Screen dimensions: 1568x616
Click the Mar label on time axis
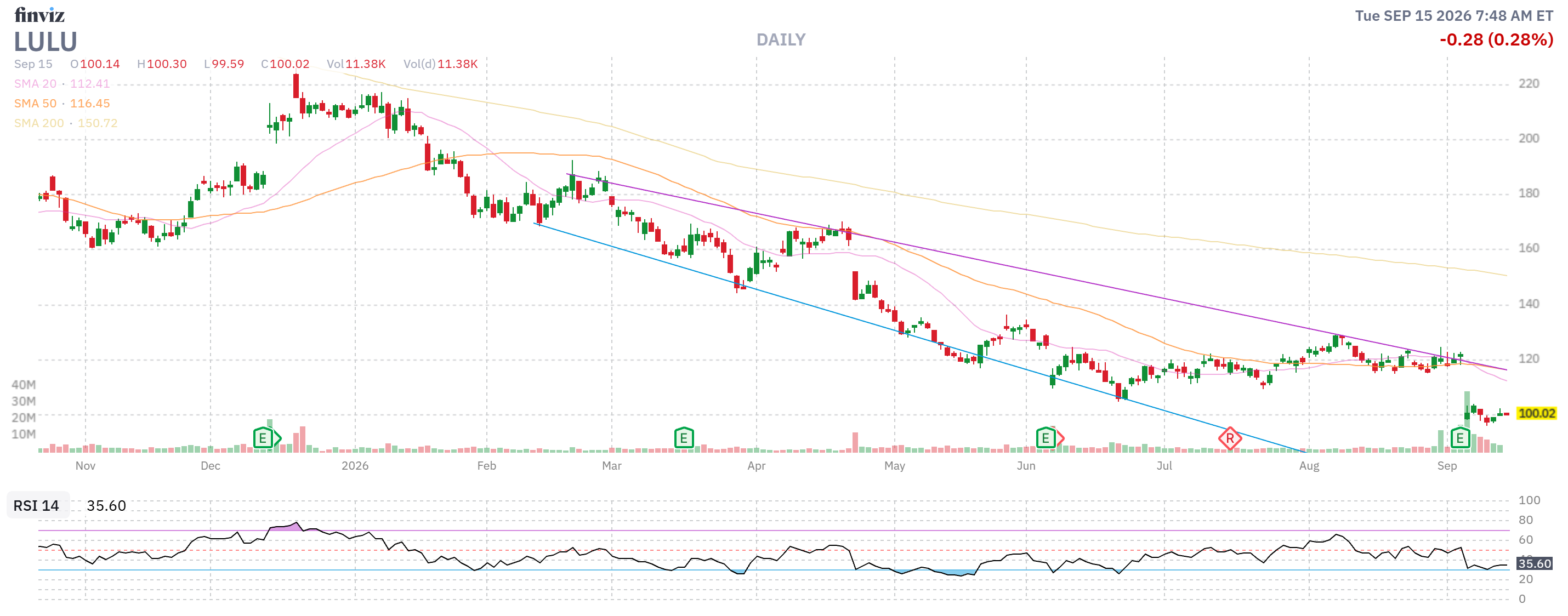click(x=612, y=466)
